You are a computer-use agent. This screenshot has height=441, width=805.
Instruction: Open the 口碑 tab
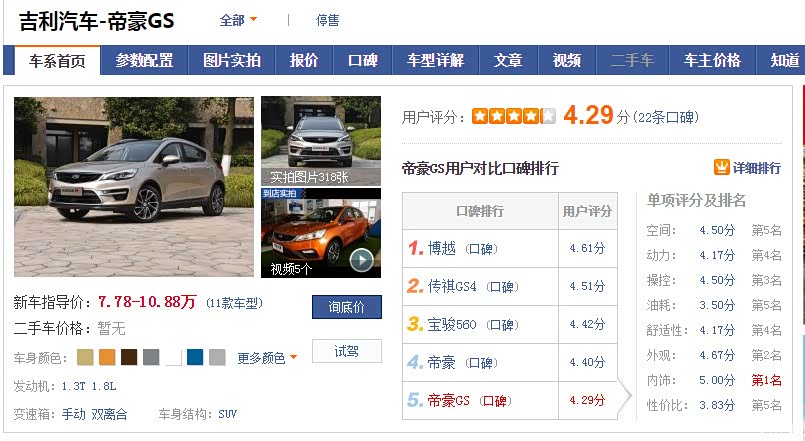[363, 61]
